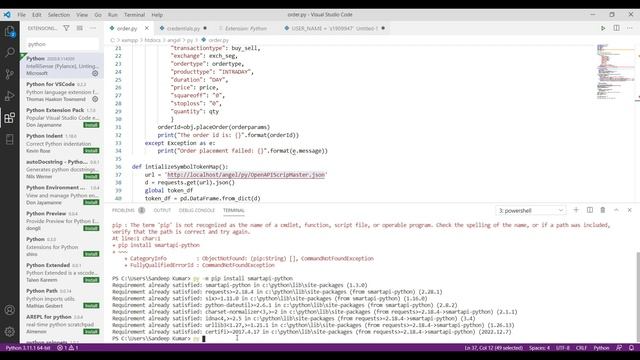This screenshot has height=360, width=640.
Task: Open the File menu
Action: 22,15
